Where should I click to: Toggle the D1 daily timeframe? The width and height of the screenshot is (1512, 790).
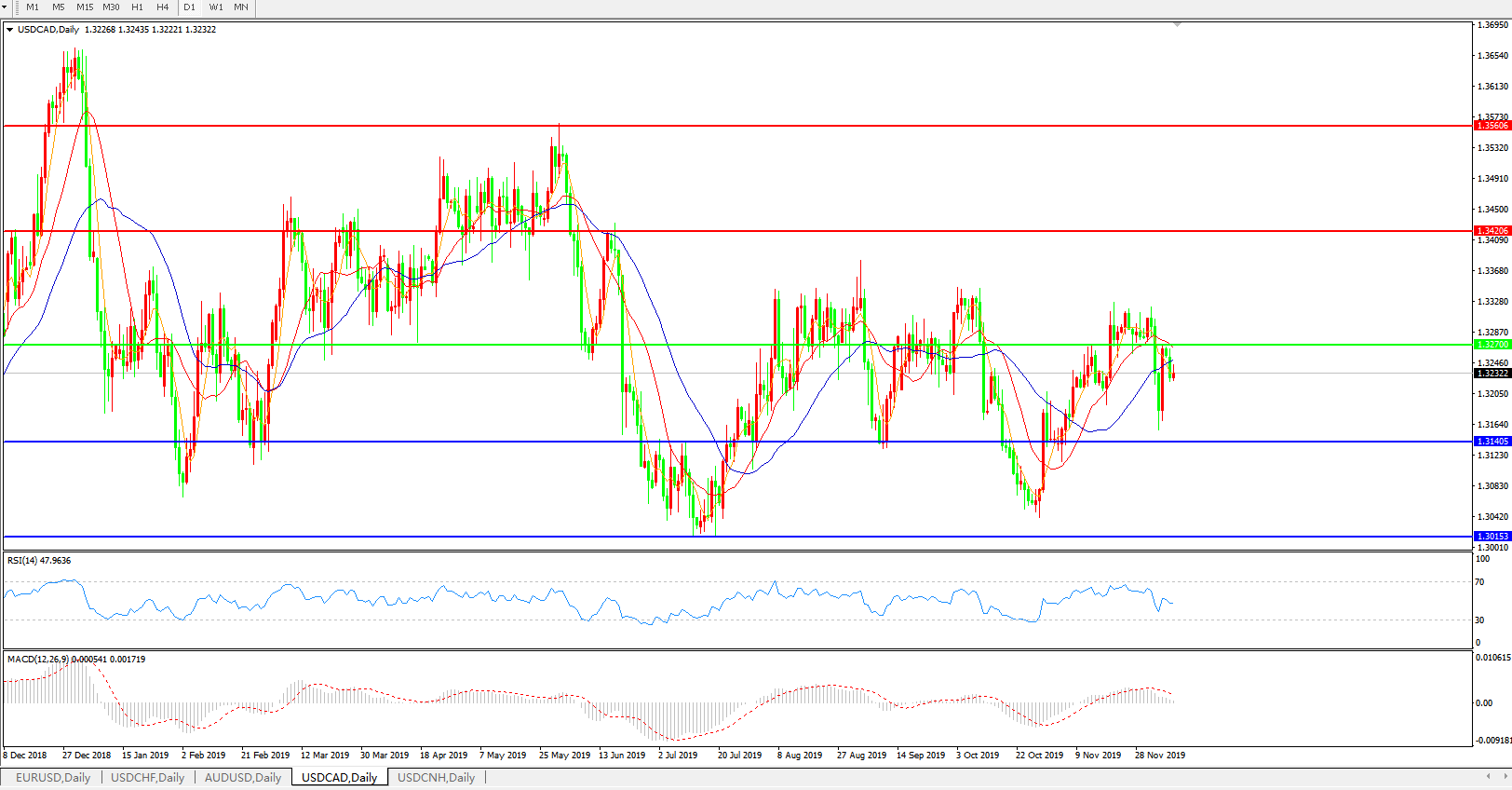click(190, 7)
